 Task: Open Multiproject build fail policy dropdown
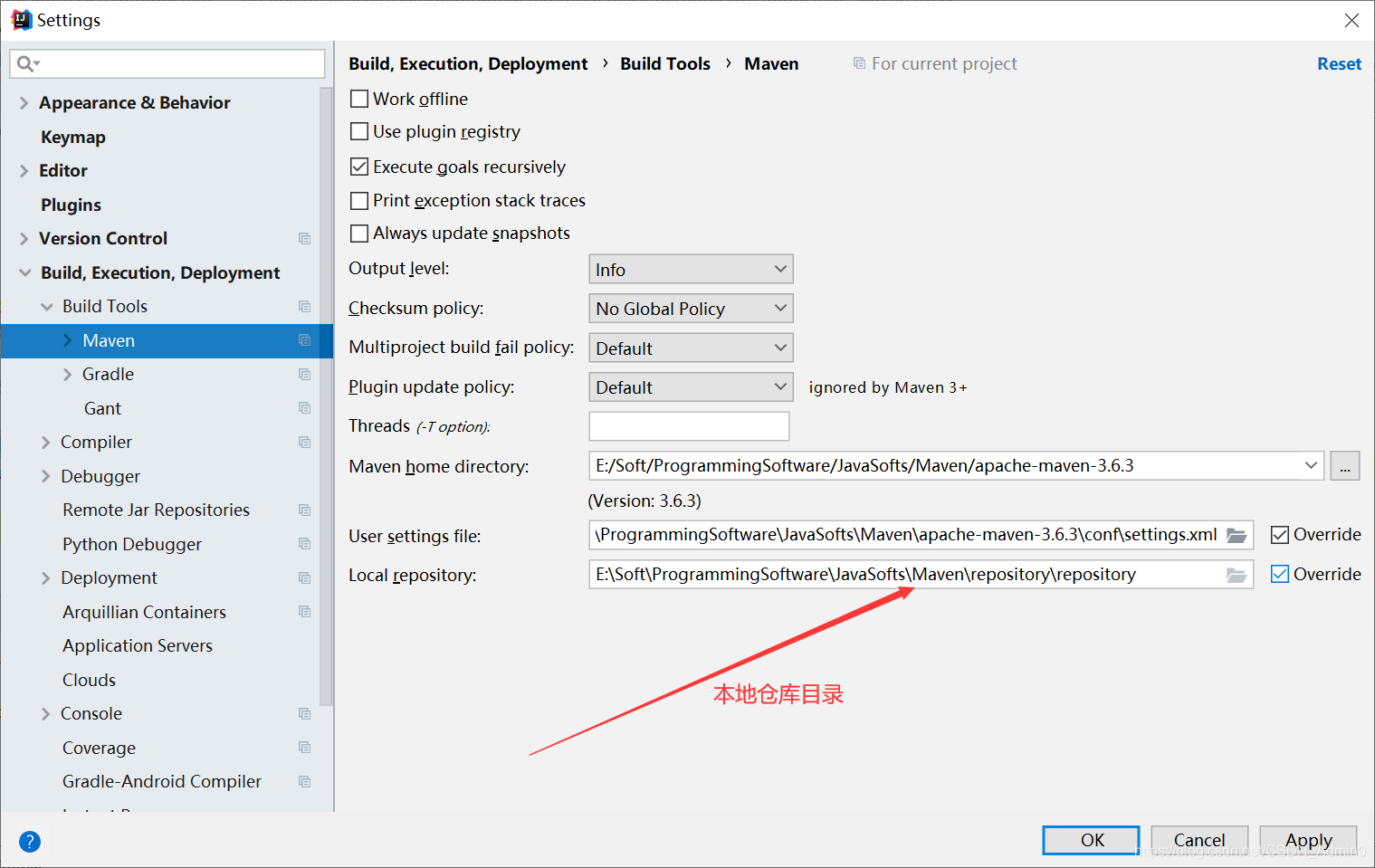point(691,348)
